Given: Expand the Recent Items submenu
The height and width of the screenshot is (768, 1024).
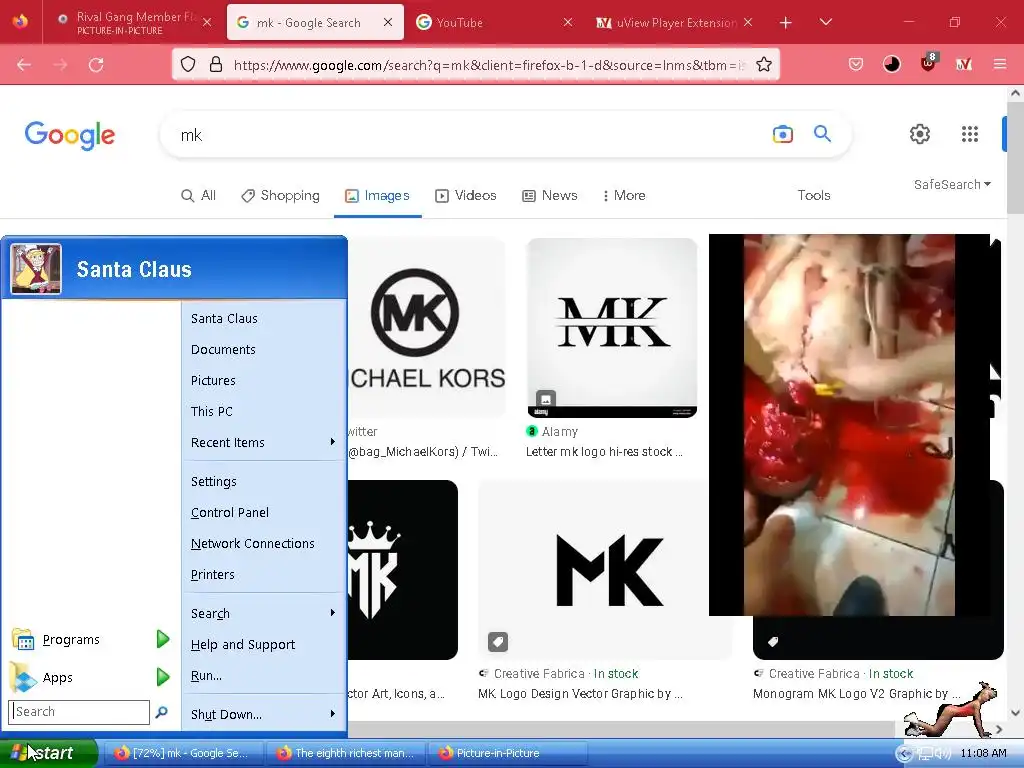Looking at the screenshot, I should coord(263,443).
